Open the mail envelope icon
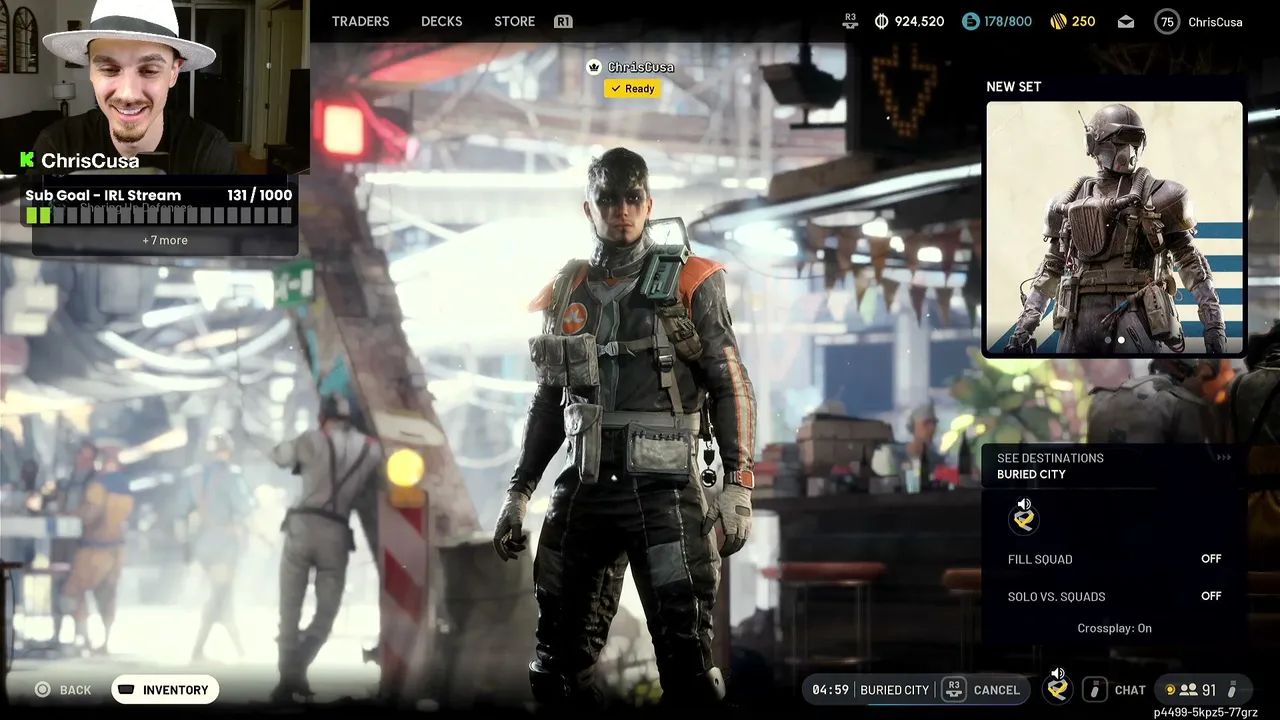1280x720 pixels. click(1126, 21)
